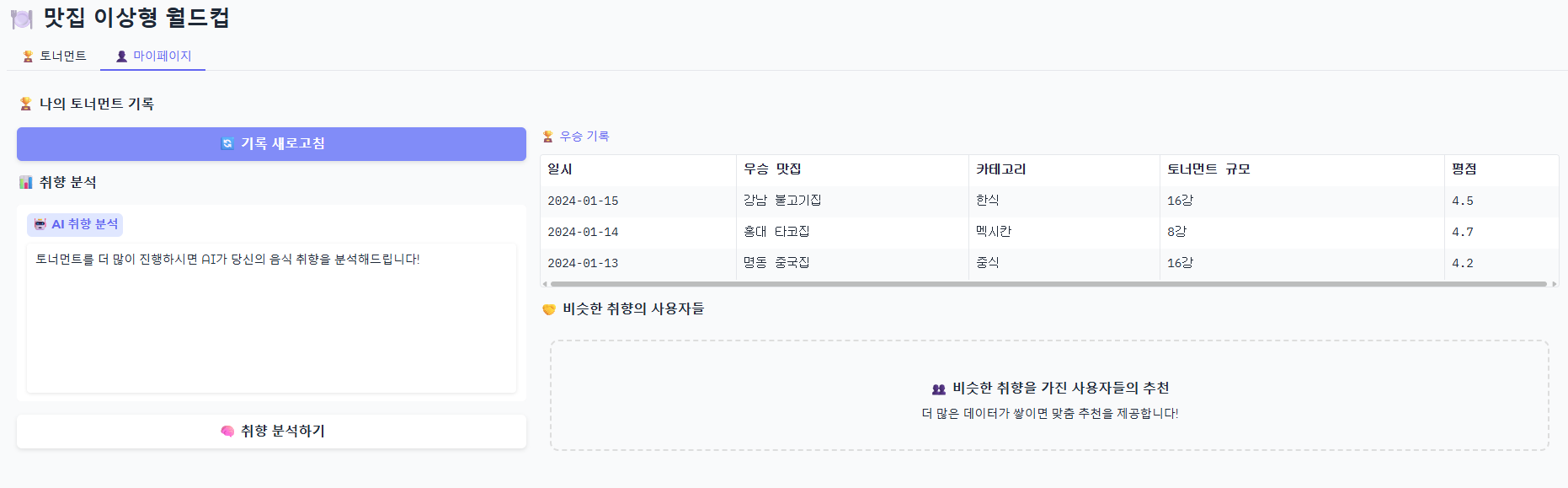Select the 2024-01-15 date cell
The image size is (1568, 488).
[638, 201]
